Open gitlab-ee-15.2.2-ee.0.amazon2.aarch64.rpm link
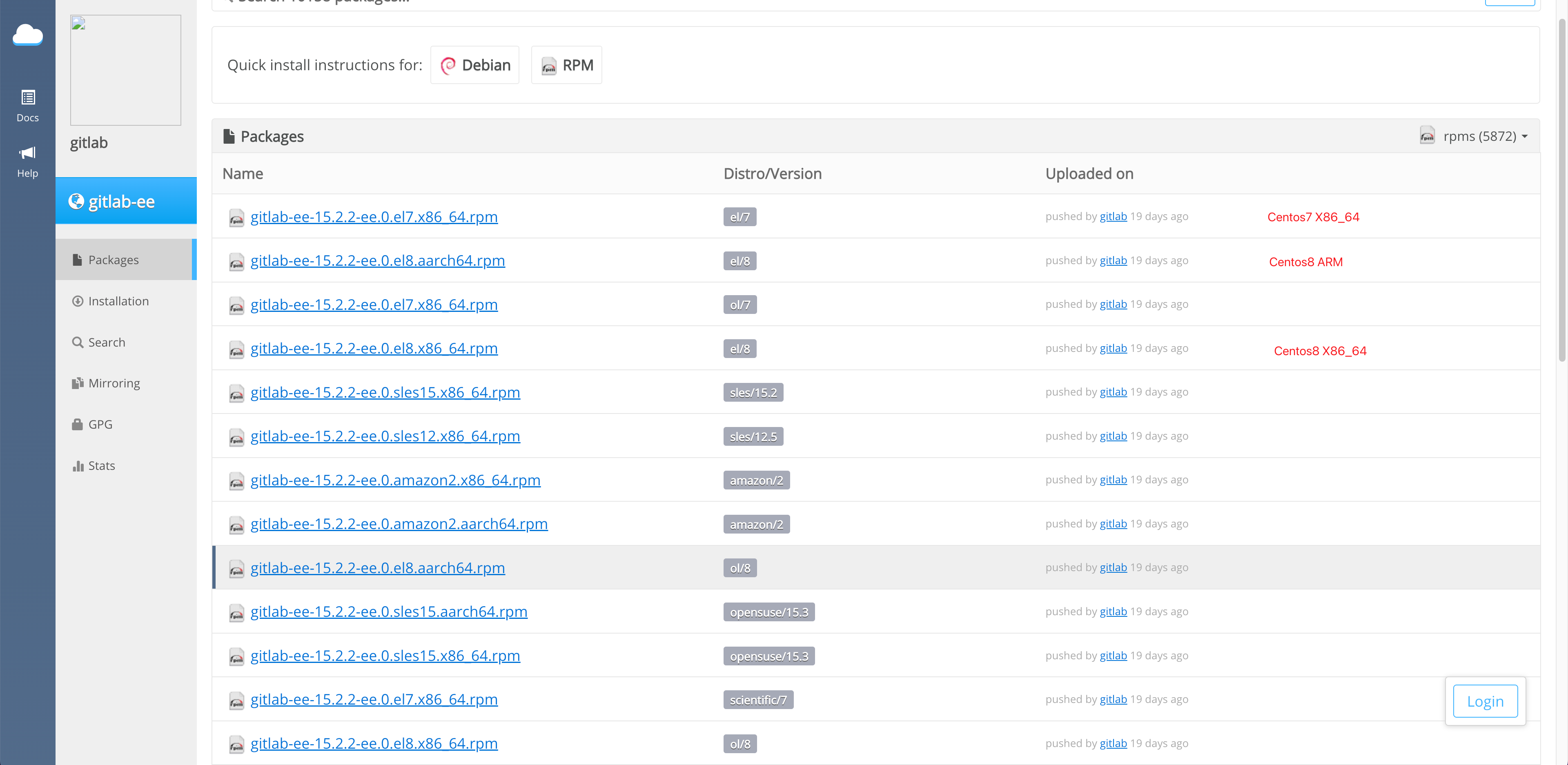 (399, 524)
